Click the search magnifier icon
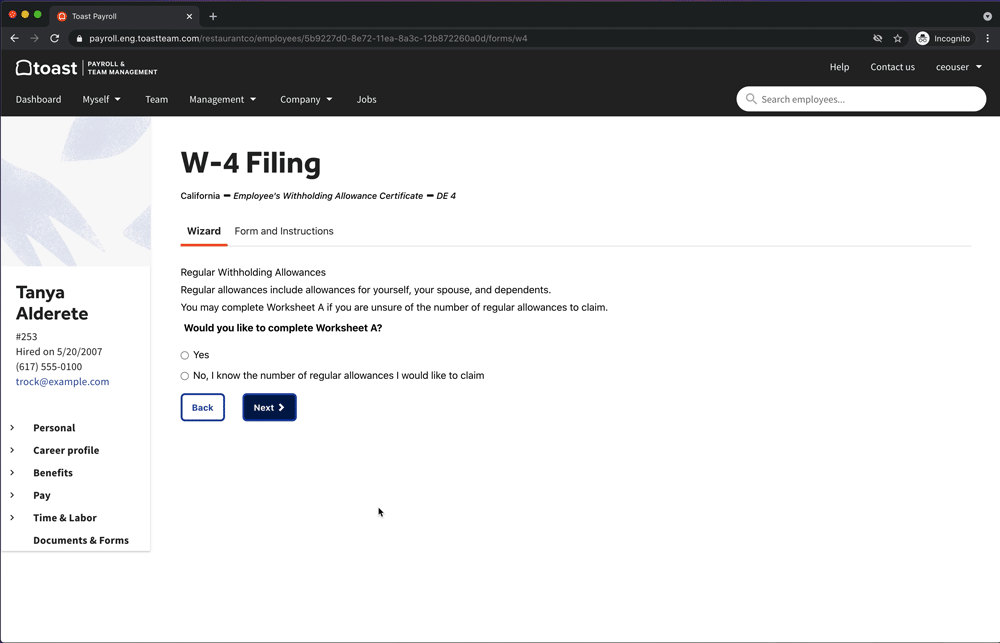 [752, 99]
